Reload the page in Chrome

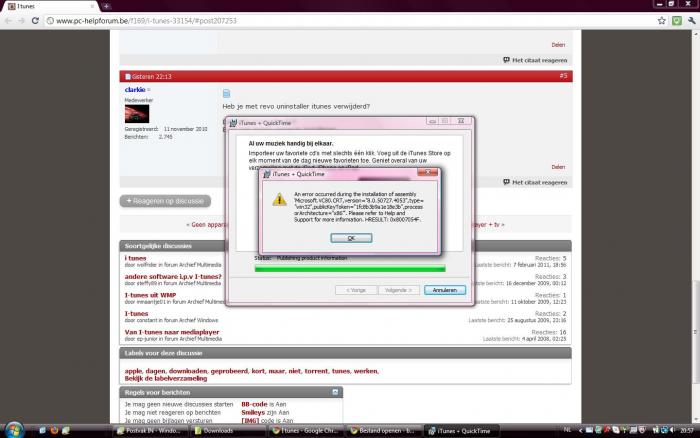35,21
